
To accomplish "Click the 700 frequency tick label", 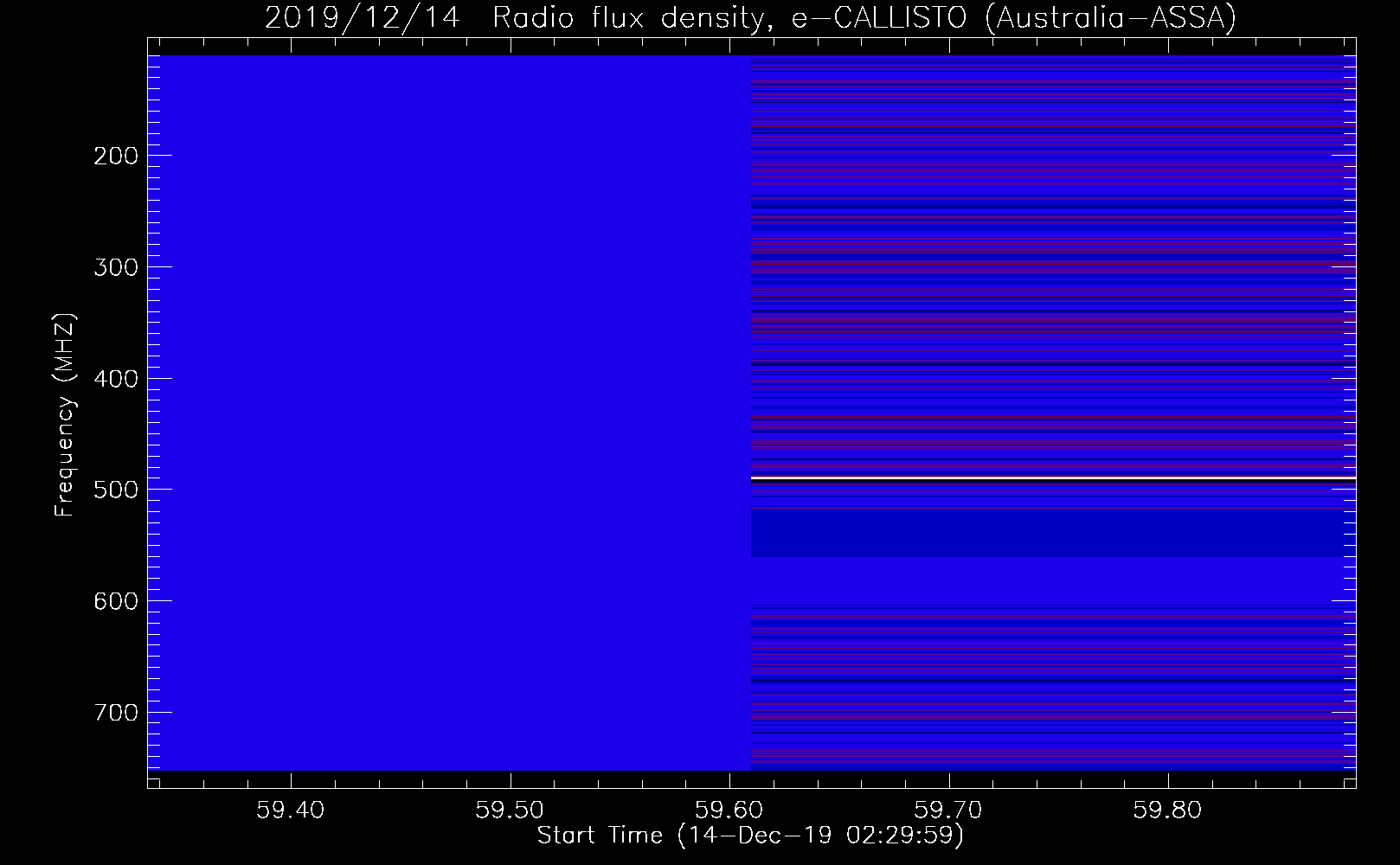I will [x=115, y=713].
